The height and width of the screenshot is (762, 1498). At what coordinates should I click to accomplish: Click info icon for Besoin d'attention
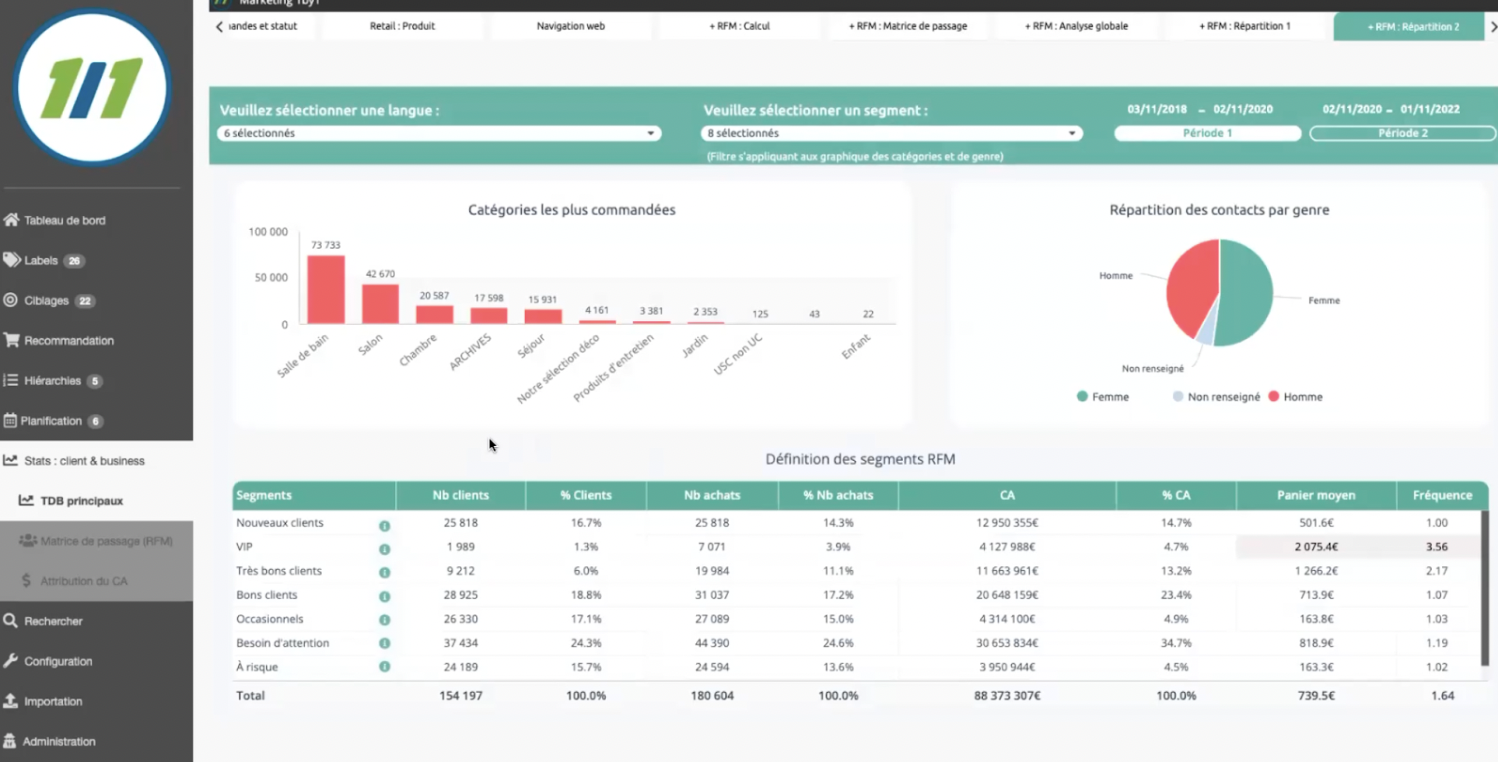point(384,643)
